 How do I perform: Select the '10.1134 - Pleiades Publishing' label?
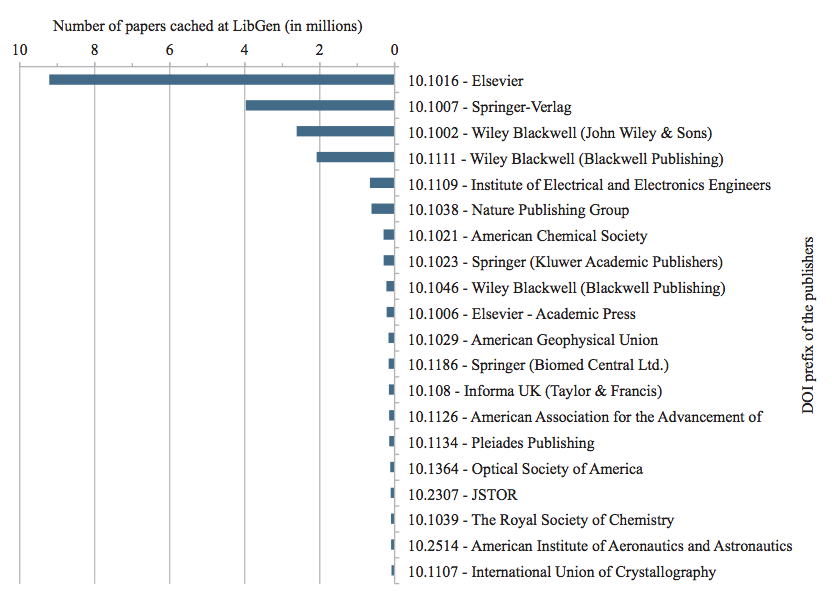[x=501, y=443]
